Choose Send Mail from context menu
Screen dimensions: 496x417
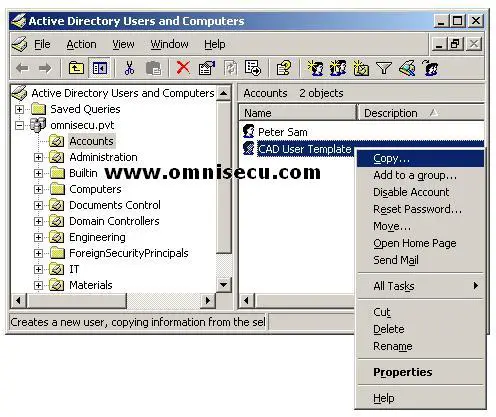click(x=420, y=260)
